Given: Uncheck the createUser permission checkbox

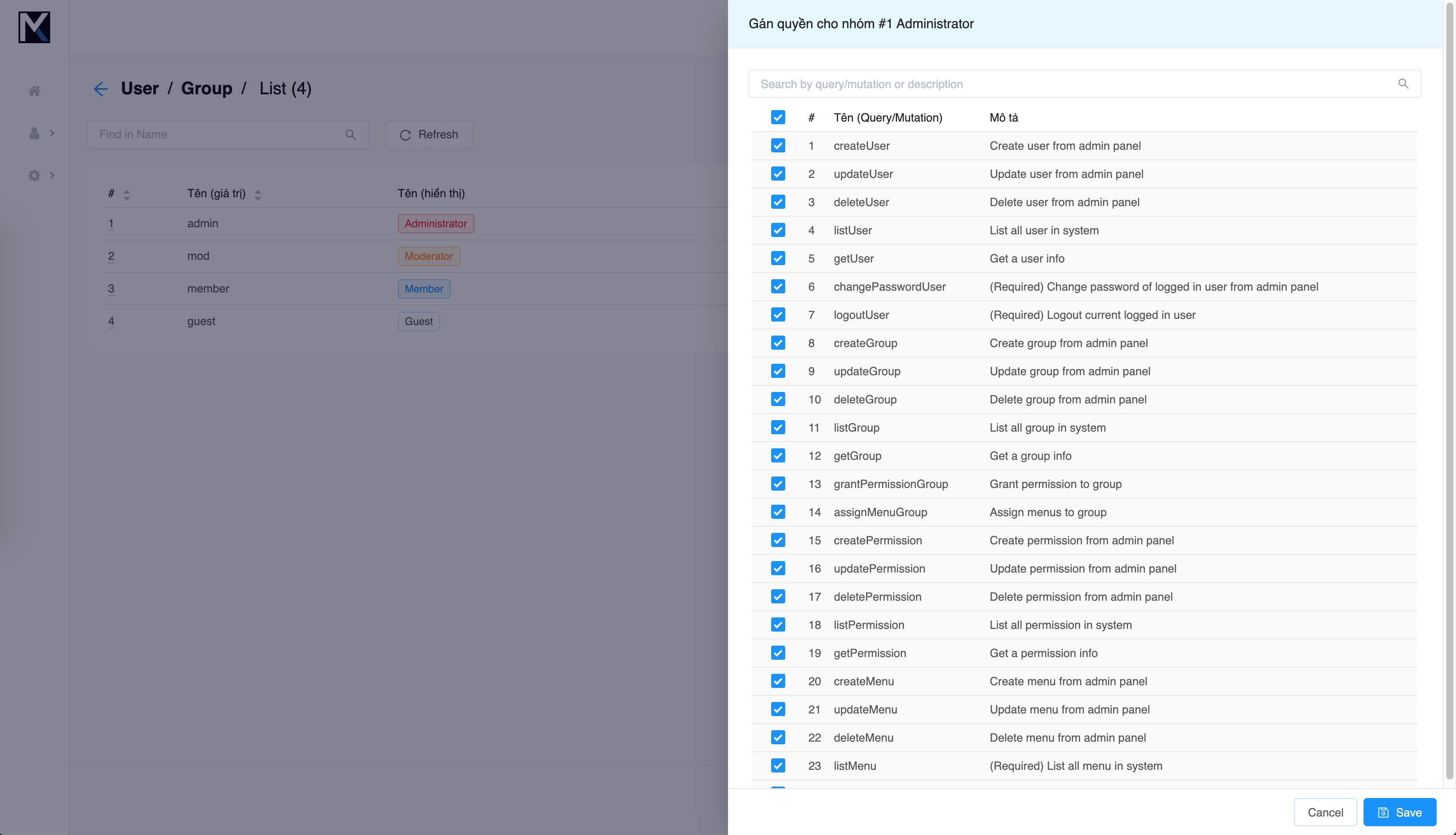Looking at the screenshot, I should [x=778, y=146].
